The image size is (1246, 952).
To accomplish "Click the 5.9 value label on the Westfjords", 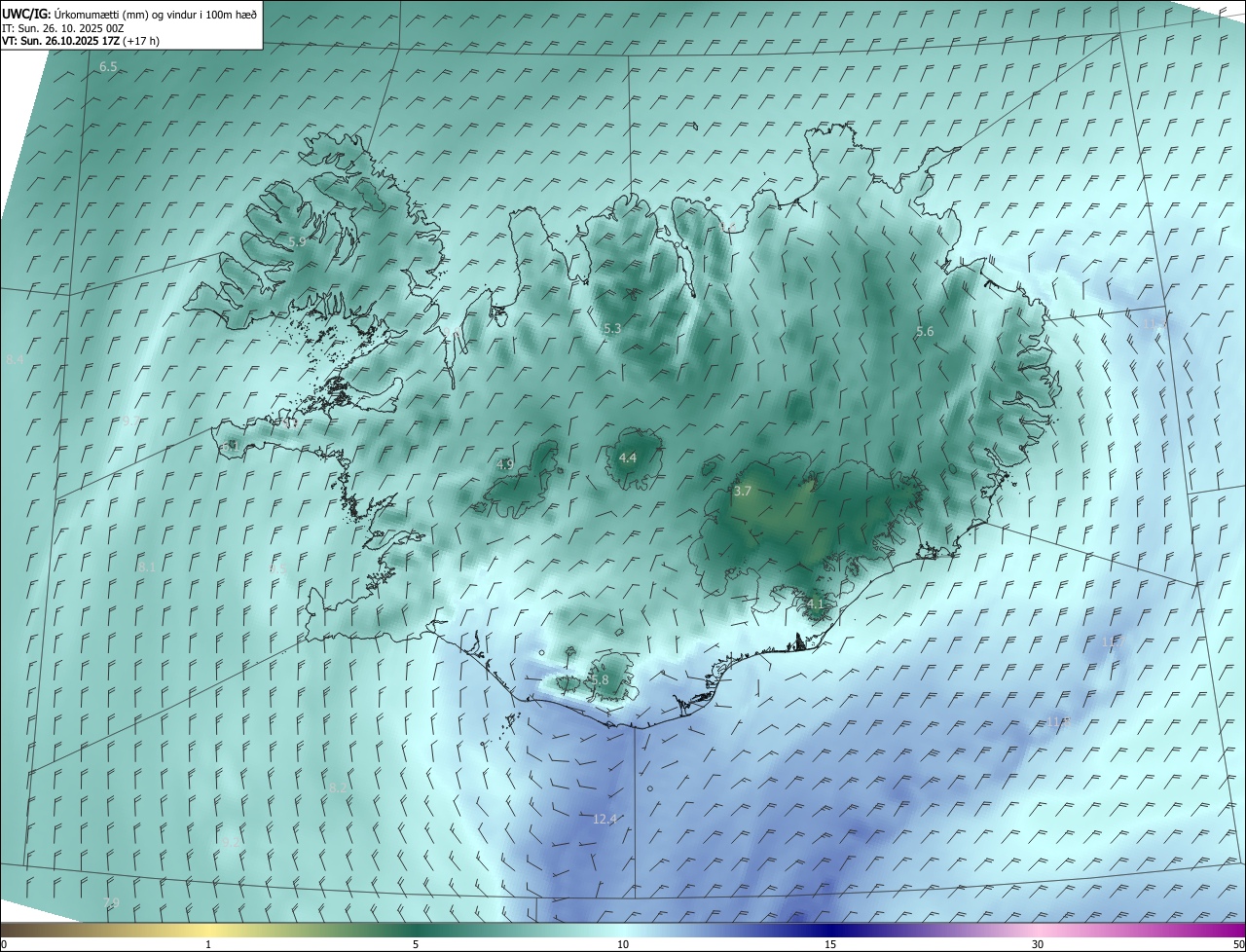I will [297, 241].
